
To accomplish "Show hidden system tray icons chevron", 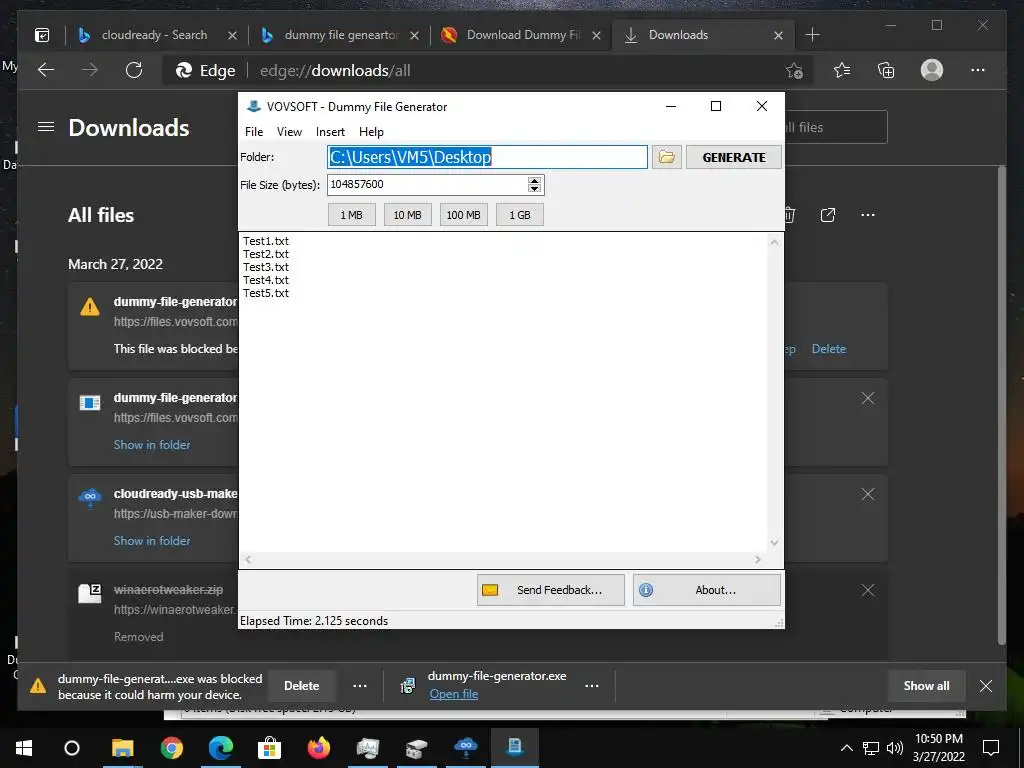I will coord(846,748).
